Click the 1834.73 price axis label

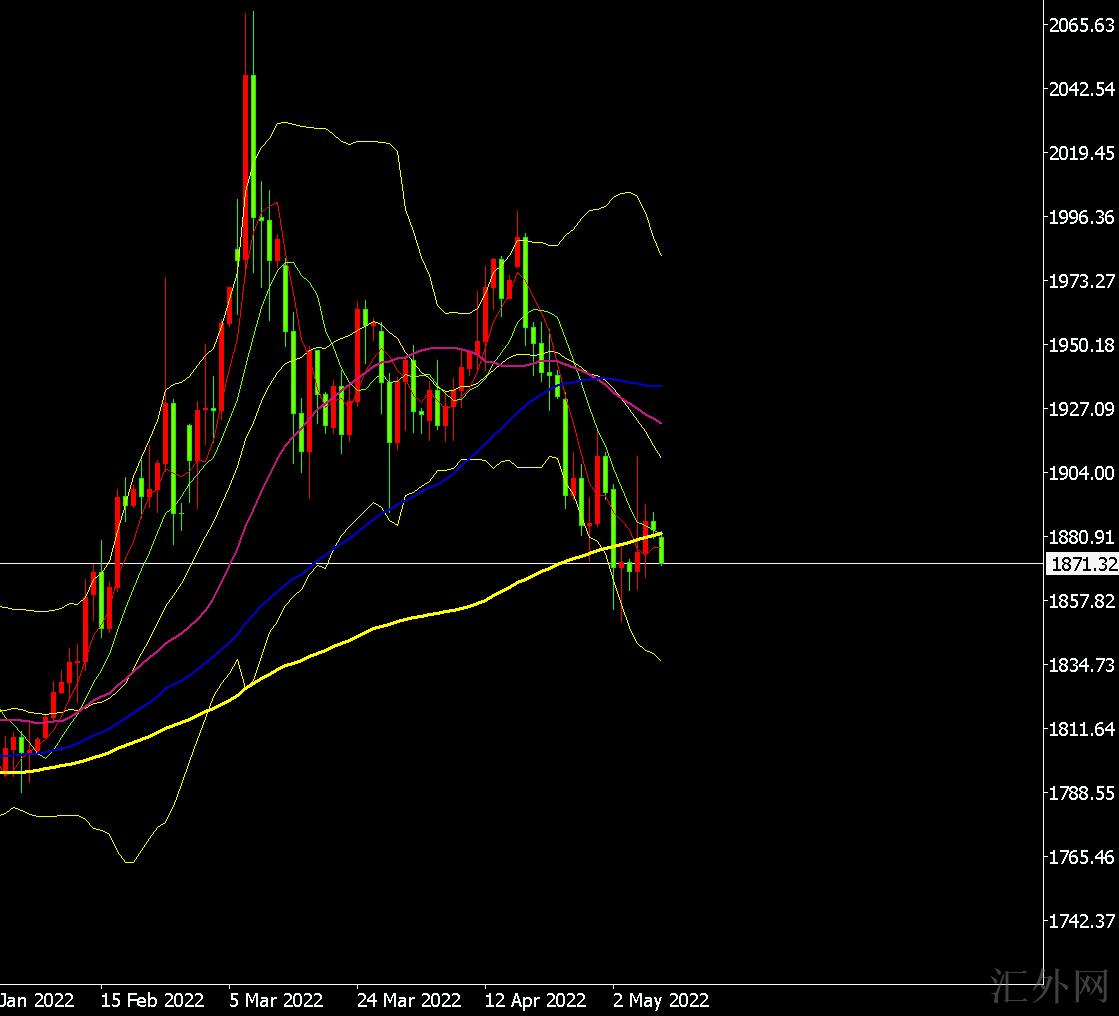1081,665
